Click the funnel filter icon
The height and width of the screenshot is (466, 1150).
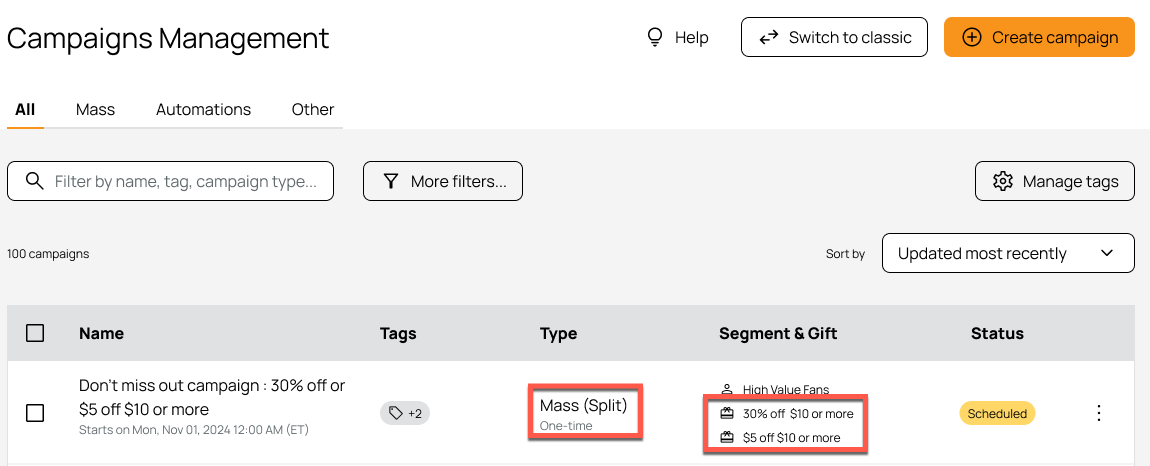click(x=391, y=181)
